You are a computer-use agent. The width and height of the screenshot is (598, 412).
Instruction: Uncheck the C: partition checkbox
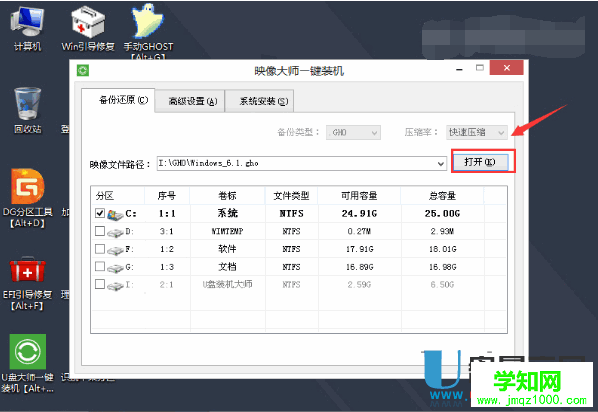click(x=100, y=213)
